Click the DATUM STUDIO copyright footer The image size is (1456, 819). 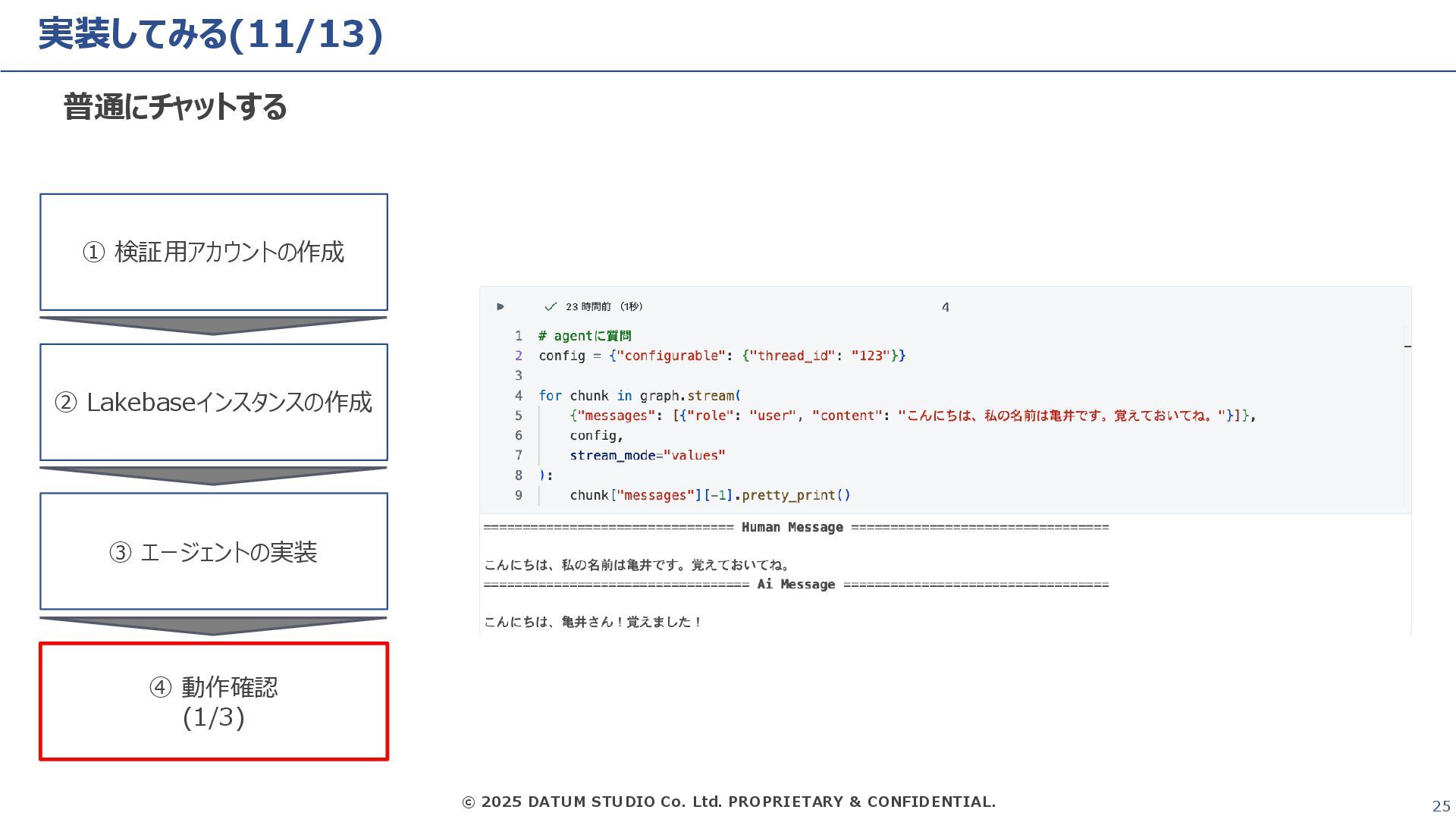[729, 802]
